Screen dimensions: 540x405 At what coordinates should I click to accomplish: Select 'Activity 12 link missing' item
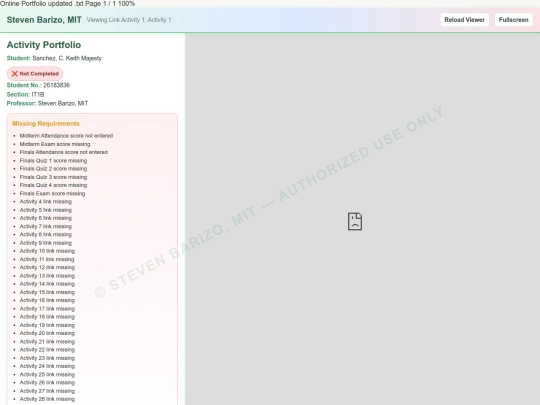pos(47,268)
